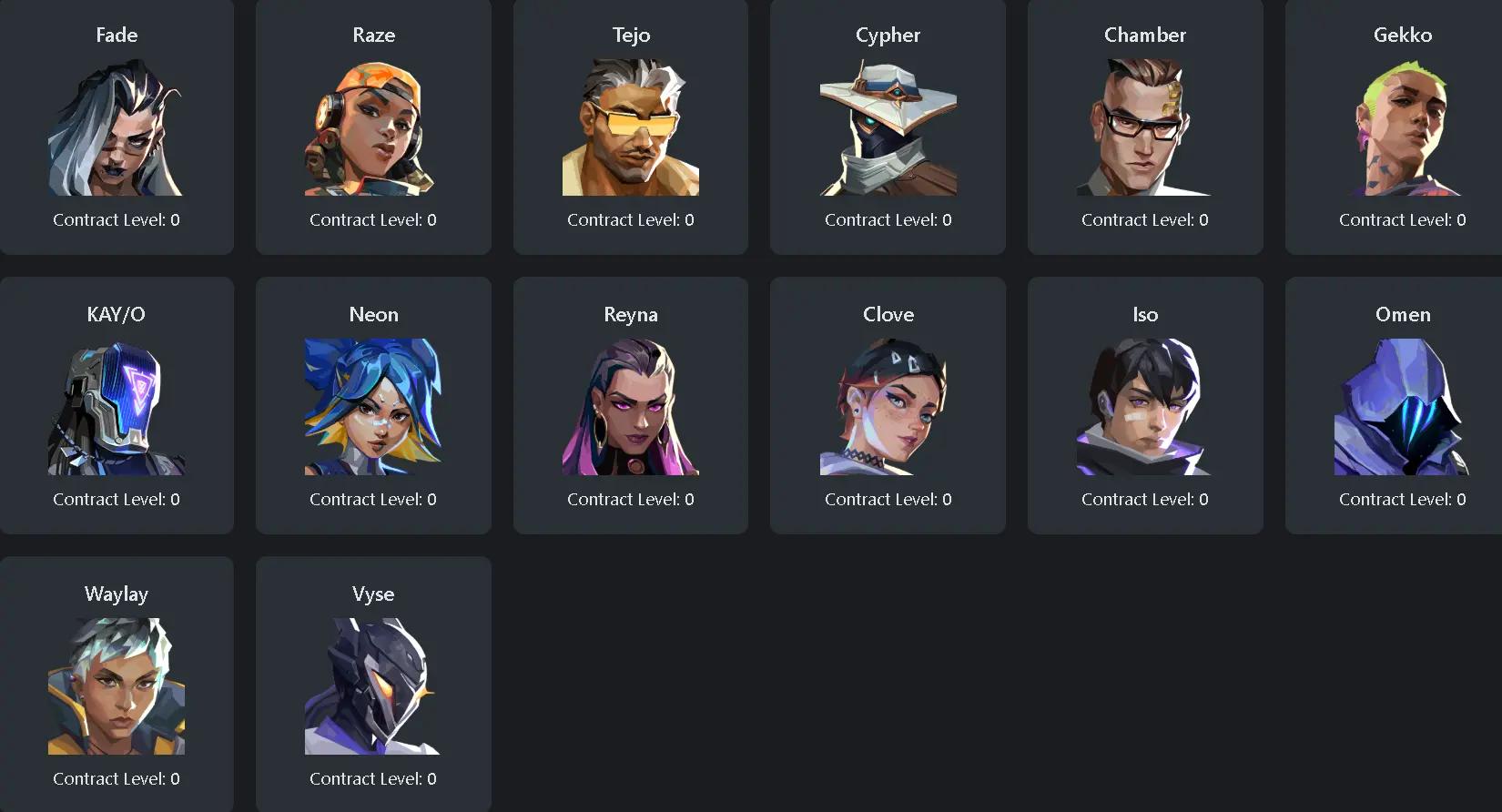This screenshot has height=812, width=1502.
Task: Select Neon's blue-haired portrait
Action: pos(373,407)
